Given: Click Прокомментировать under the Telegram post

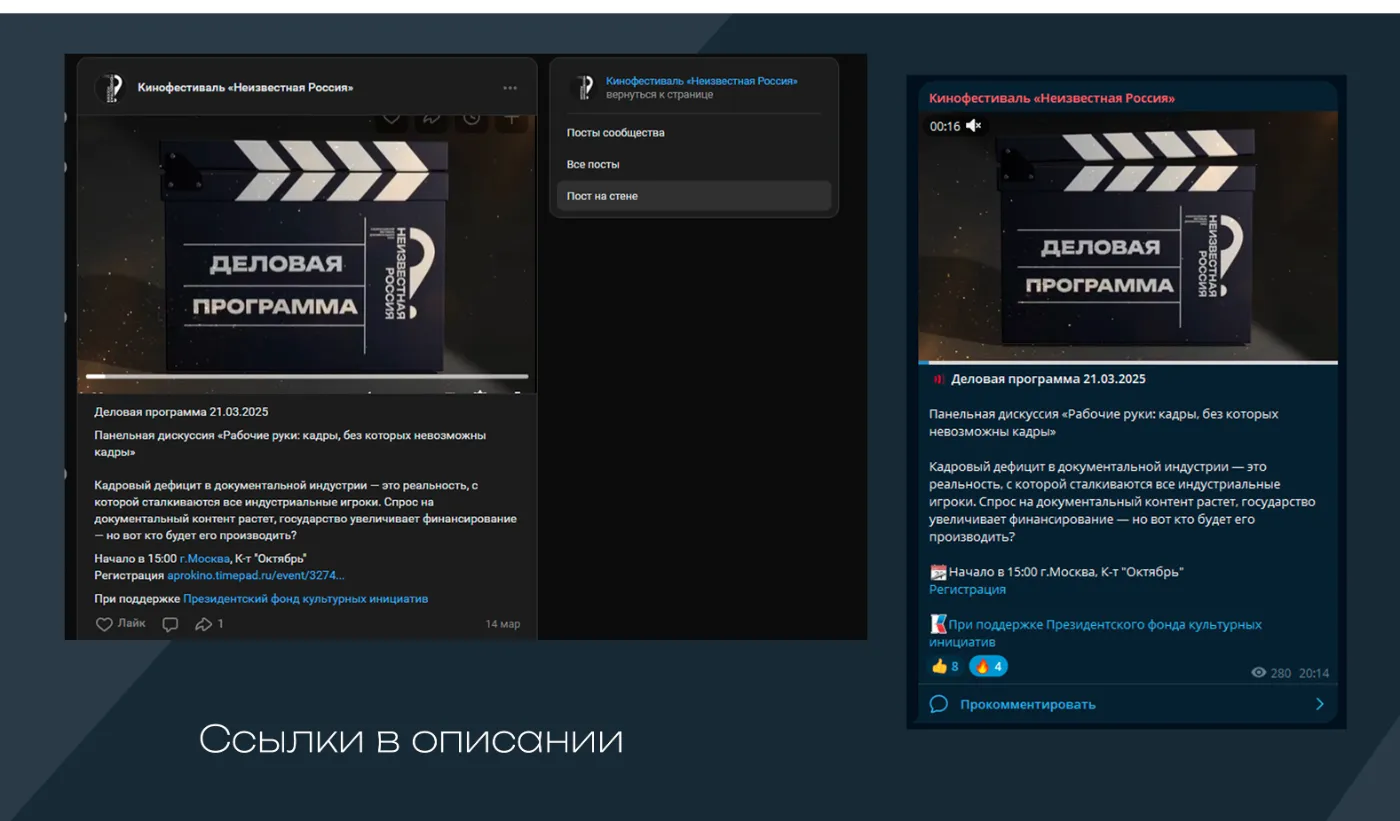Looking at the screenshot, I should pyautogui.click(x=1028, y=704).
